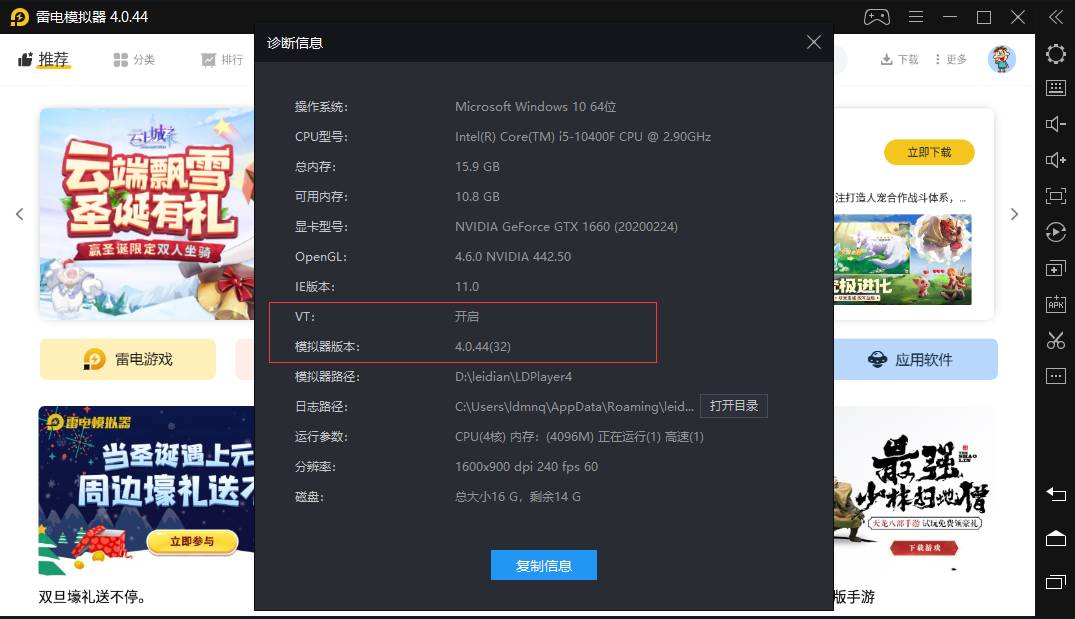Open the hamburger menu in title bar

click(915, 17)
